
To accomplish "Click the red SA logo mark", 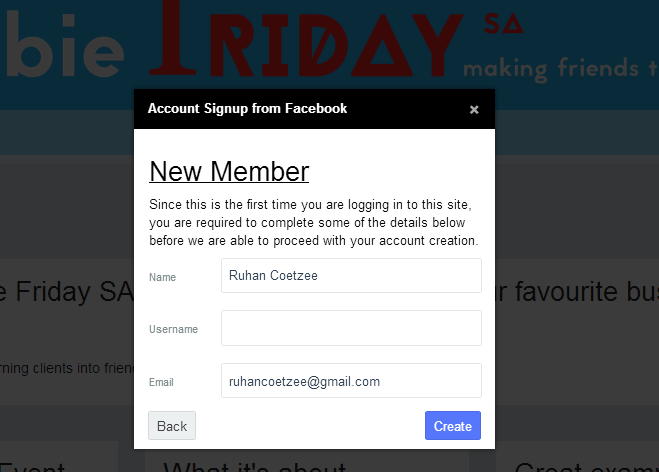I will [503, 23].
